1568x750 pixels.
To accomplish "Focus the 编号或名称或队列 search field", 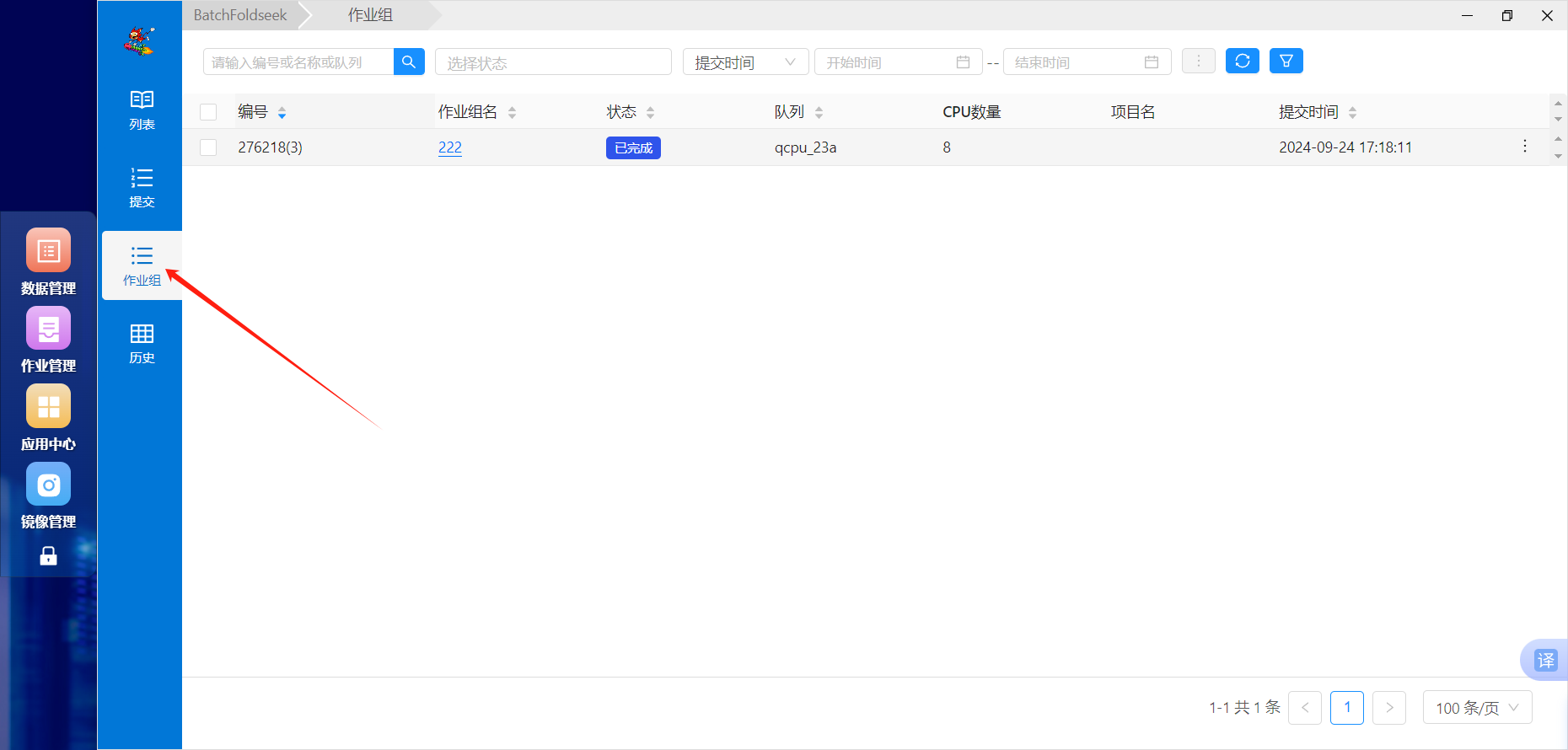I will [x=298, y=62].
